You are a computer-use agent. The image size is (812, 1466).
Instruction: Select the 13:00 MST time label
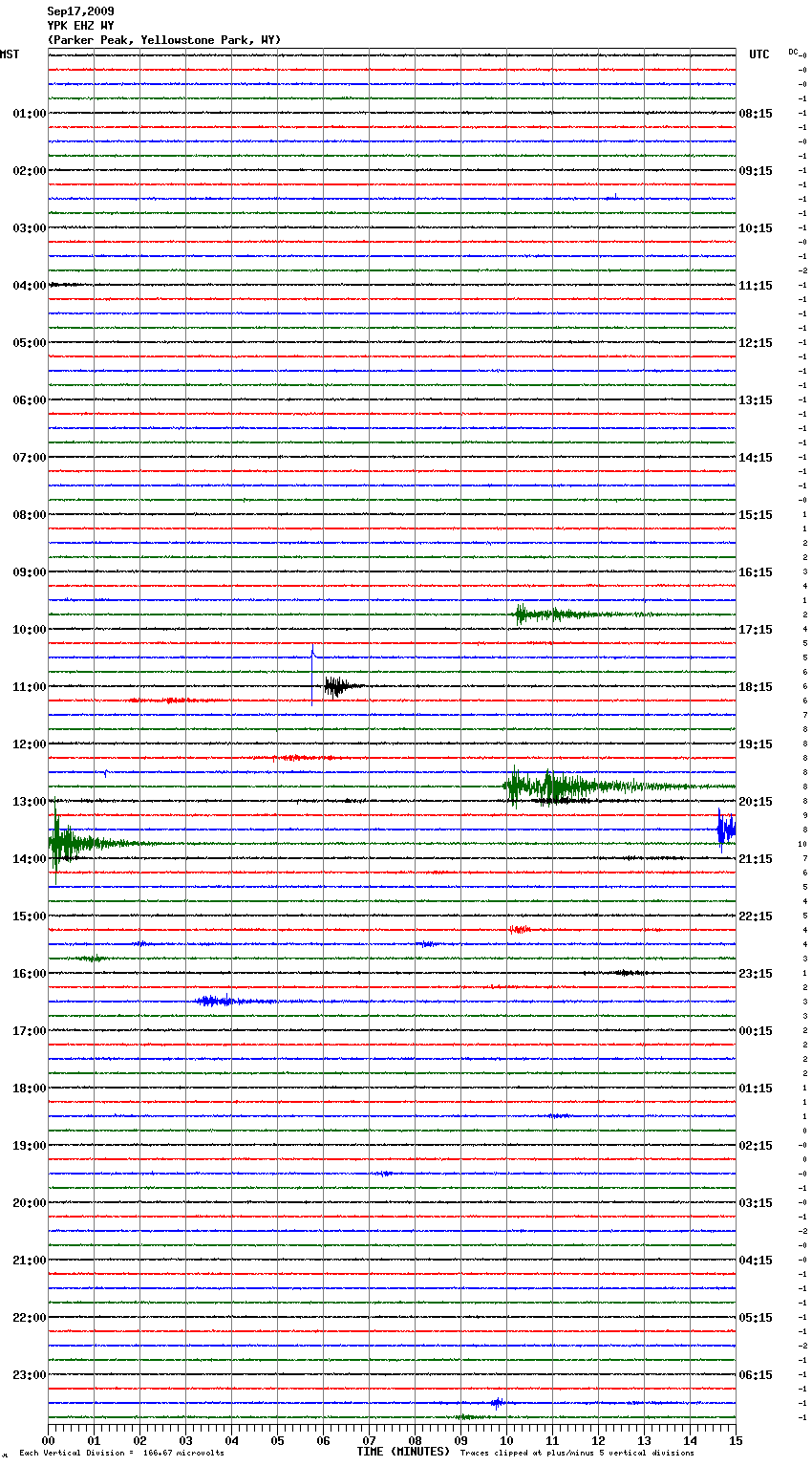pyautogui.click(x=30, y=802)
